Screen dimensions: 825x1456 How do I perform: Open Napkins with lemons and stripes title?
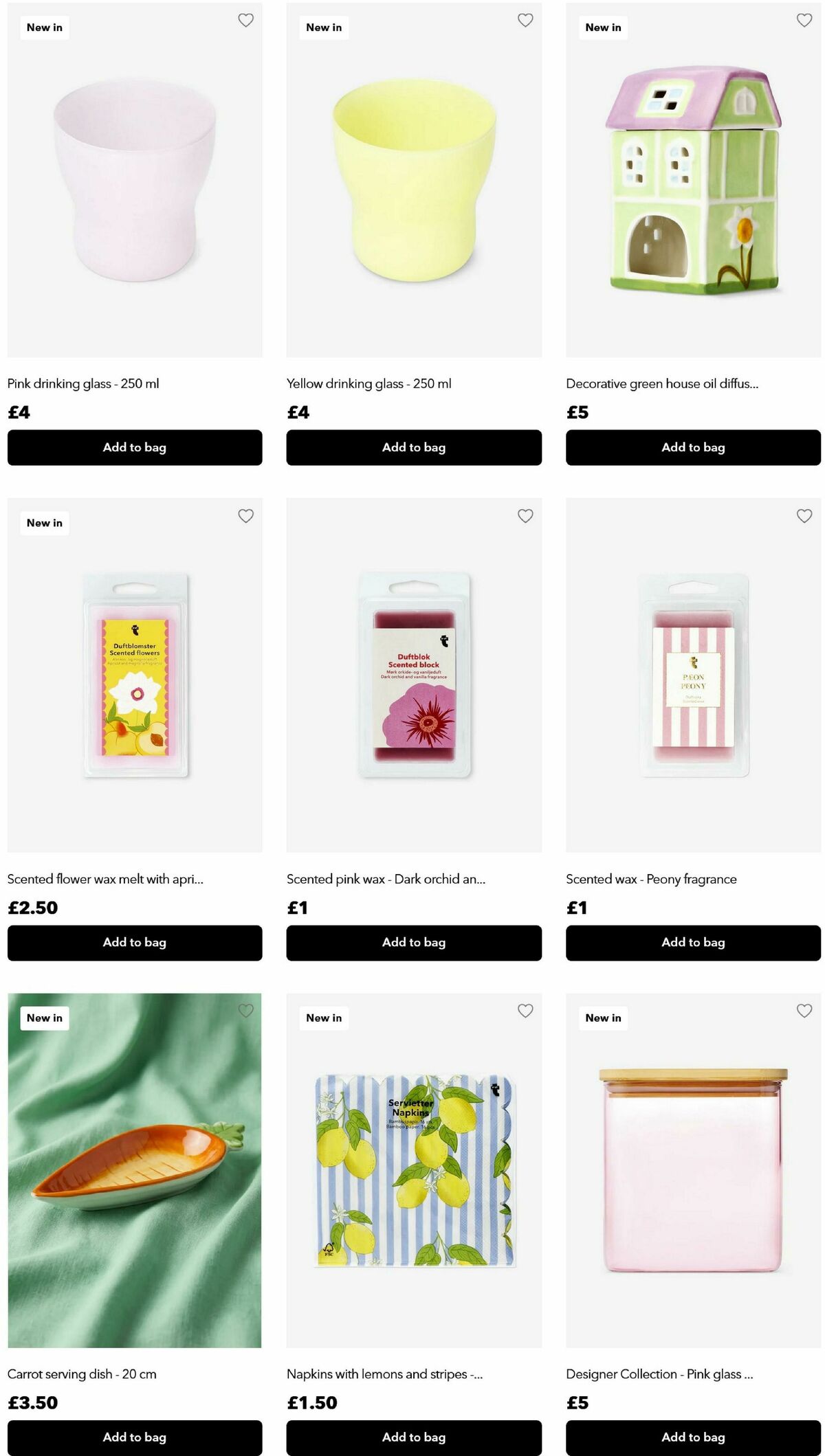[x=384, y=1374]
